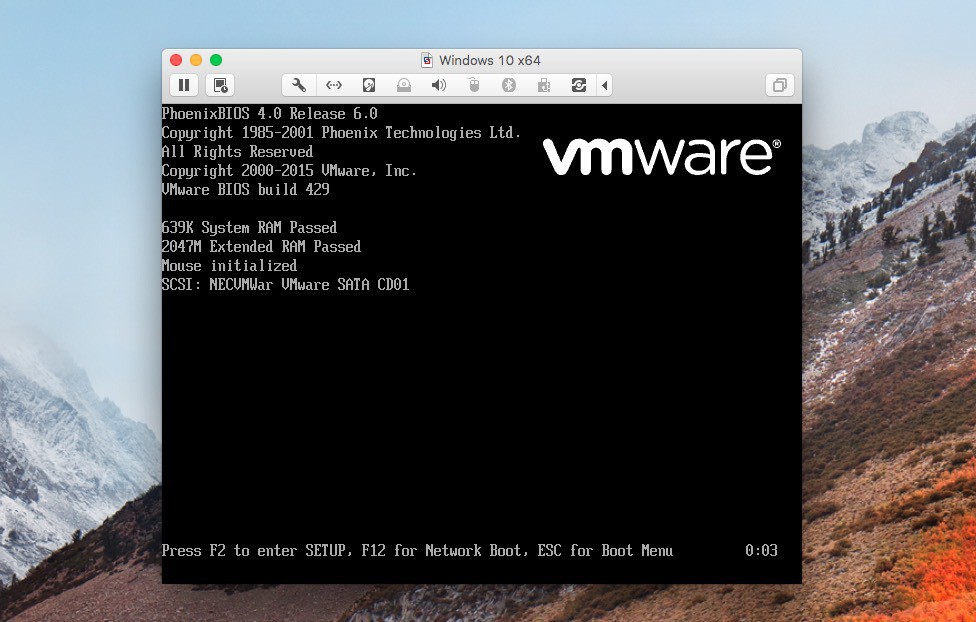
Task: Click inside the BIOS boot prompt text
Action: pyautogui.click(x=416, y=551)
